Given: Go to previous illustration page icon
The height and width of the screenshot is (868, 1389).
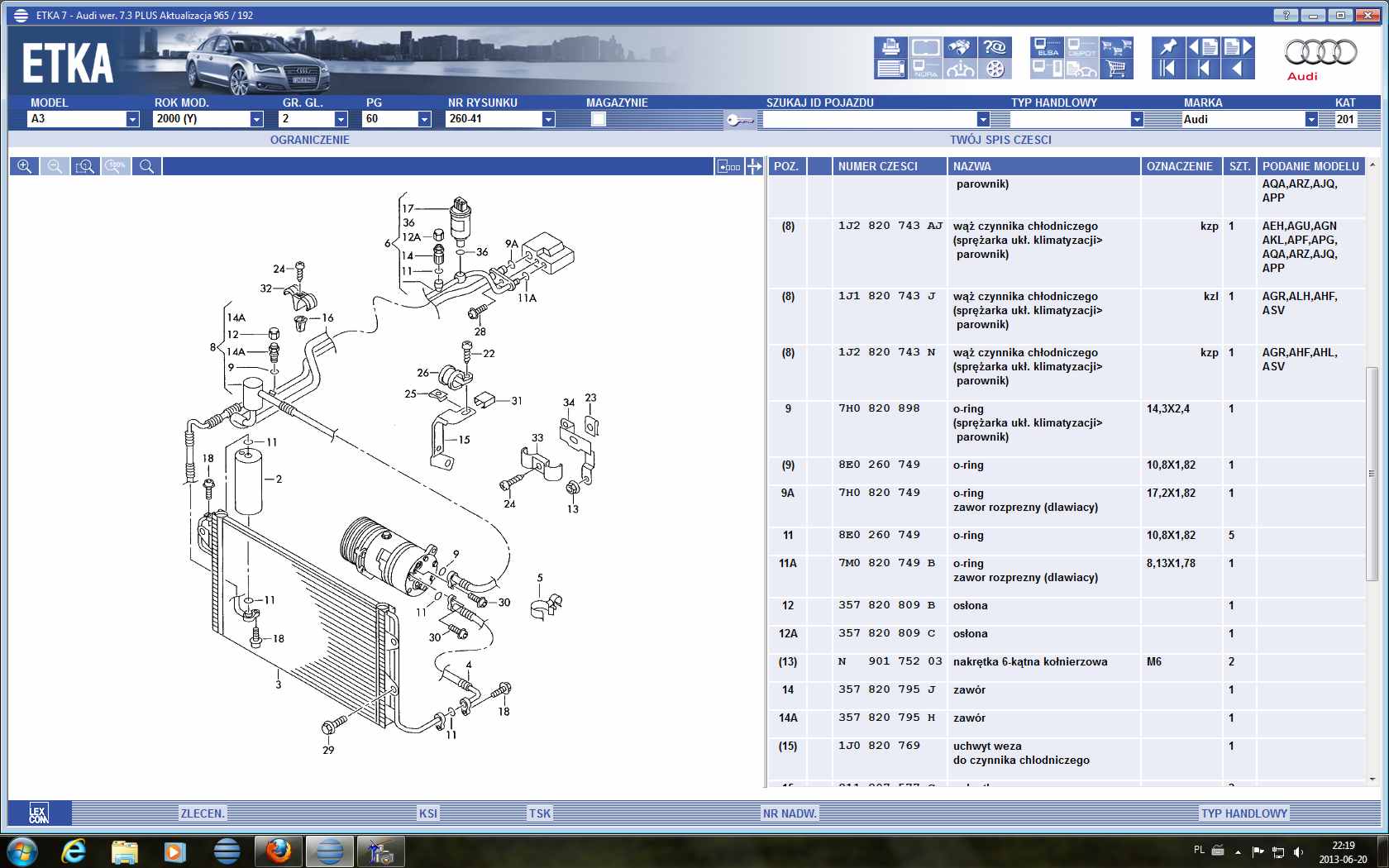Looking at the screenshot, I should 1203,47.
